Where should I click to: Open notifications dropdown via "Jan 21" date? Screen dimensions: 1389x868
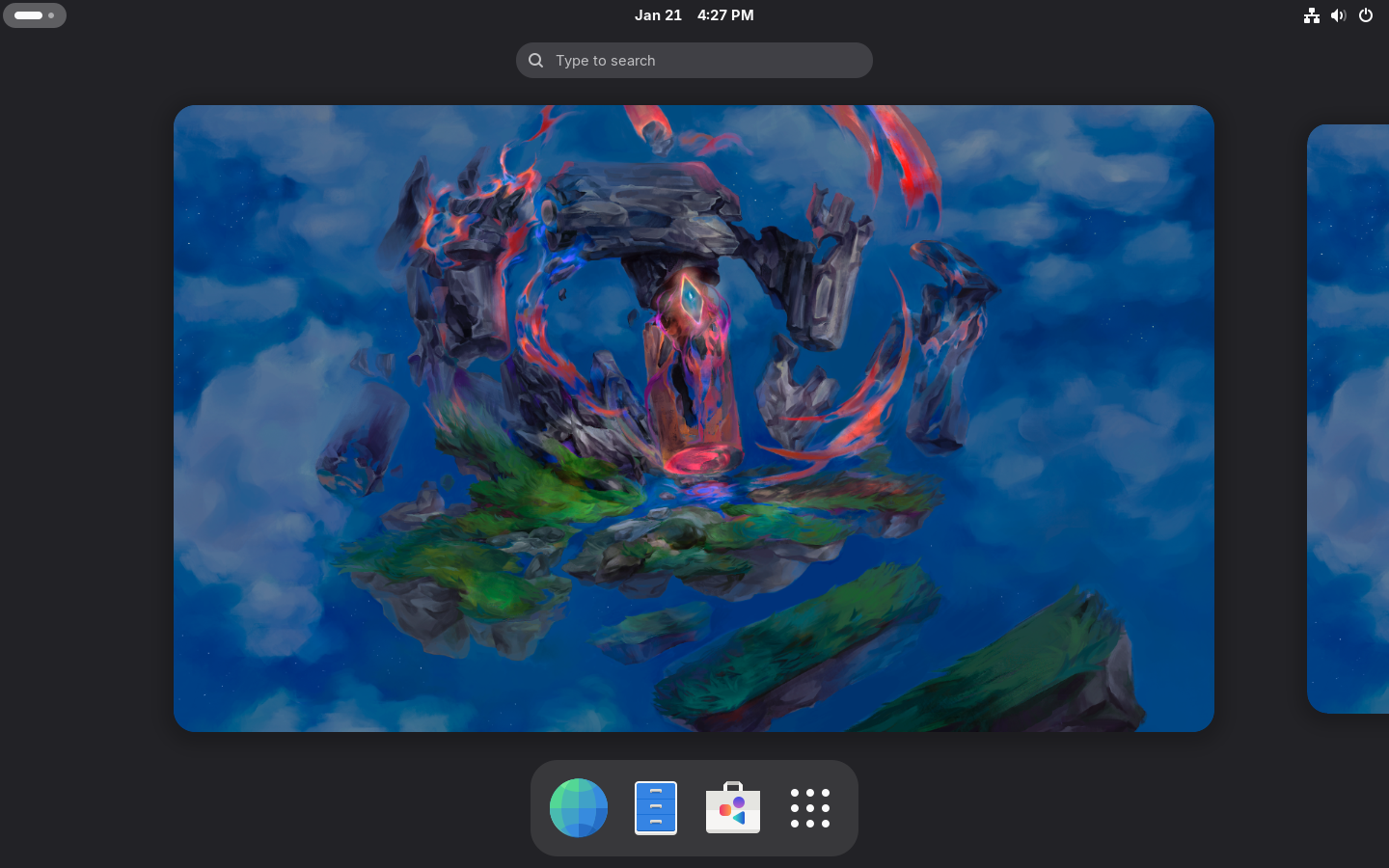(x=658, y=15)
